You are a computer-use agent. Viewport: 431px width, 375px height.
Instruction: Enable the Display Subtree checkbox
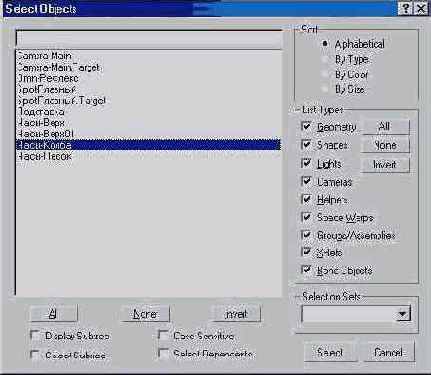pyautogui.click(x=35, y=335)
